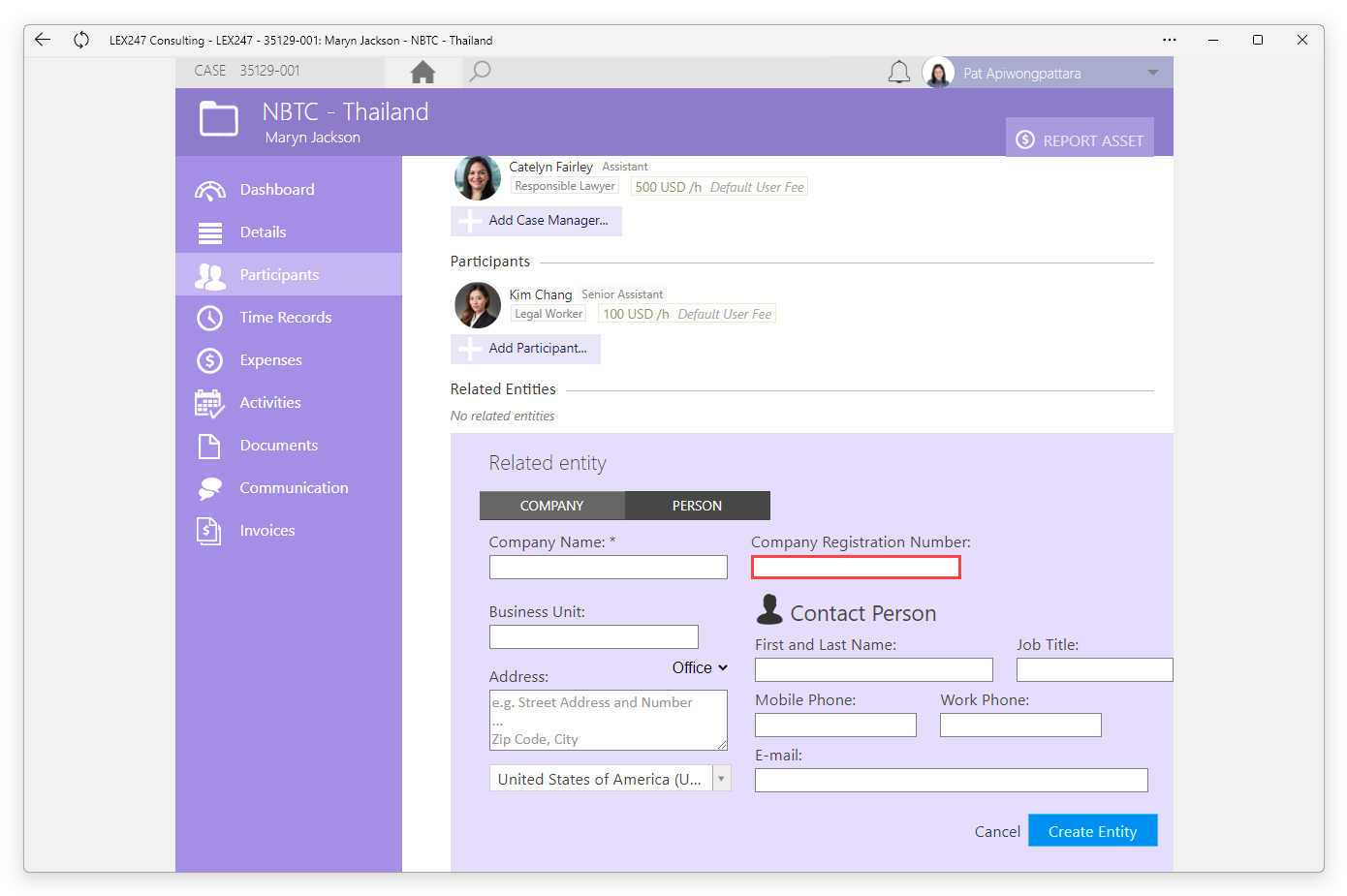The image size is (1347, 896).
Task: Click Cancel in the entity form
Action: point(997,831)
